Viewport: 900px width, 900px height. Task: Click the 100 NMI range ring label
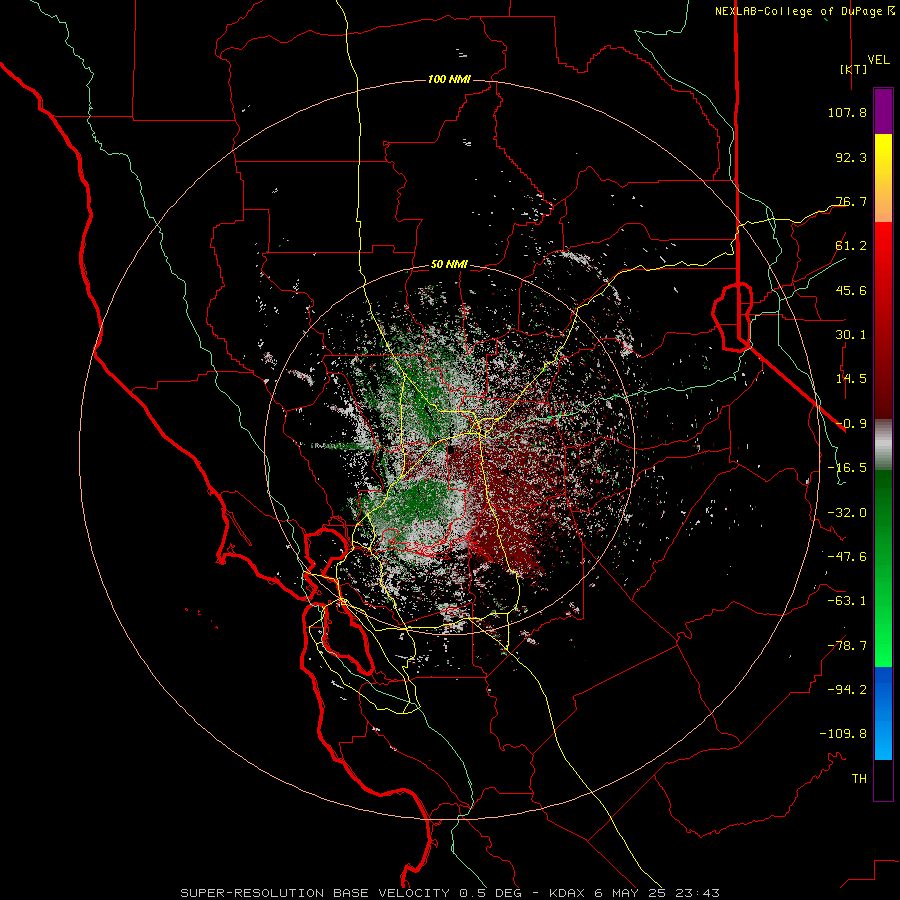pyautogui.click(x=449, y=79)
